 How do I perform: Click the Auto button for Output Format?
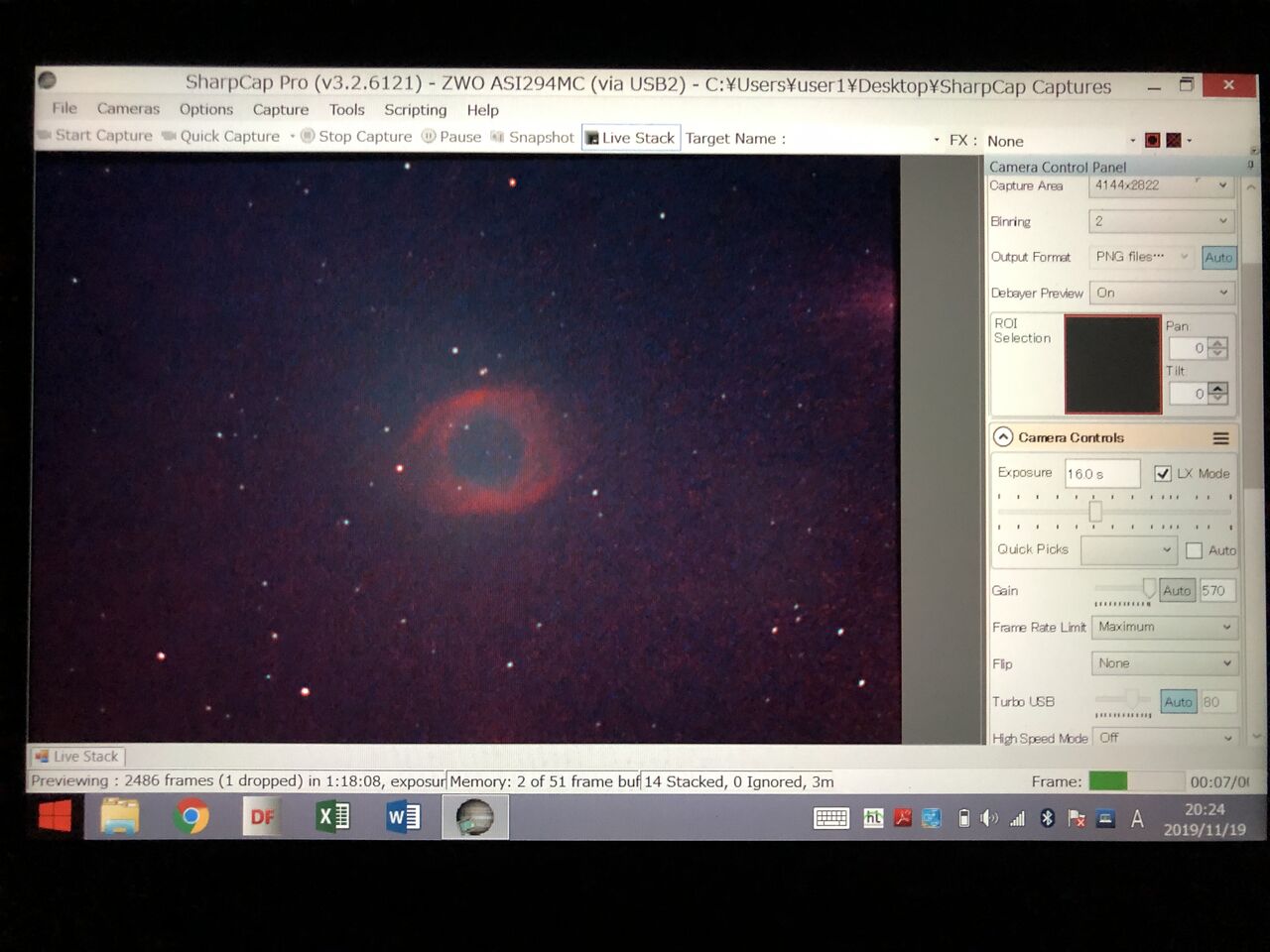point(1217,258)
